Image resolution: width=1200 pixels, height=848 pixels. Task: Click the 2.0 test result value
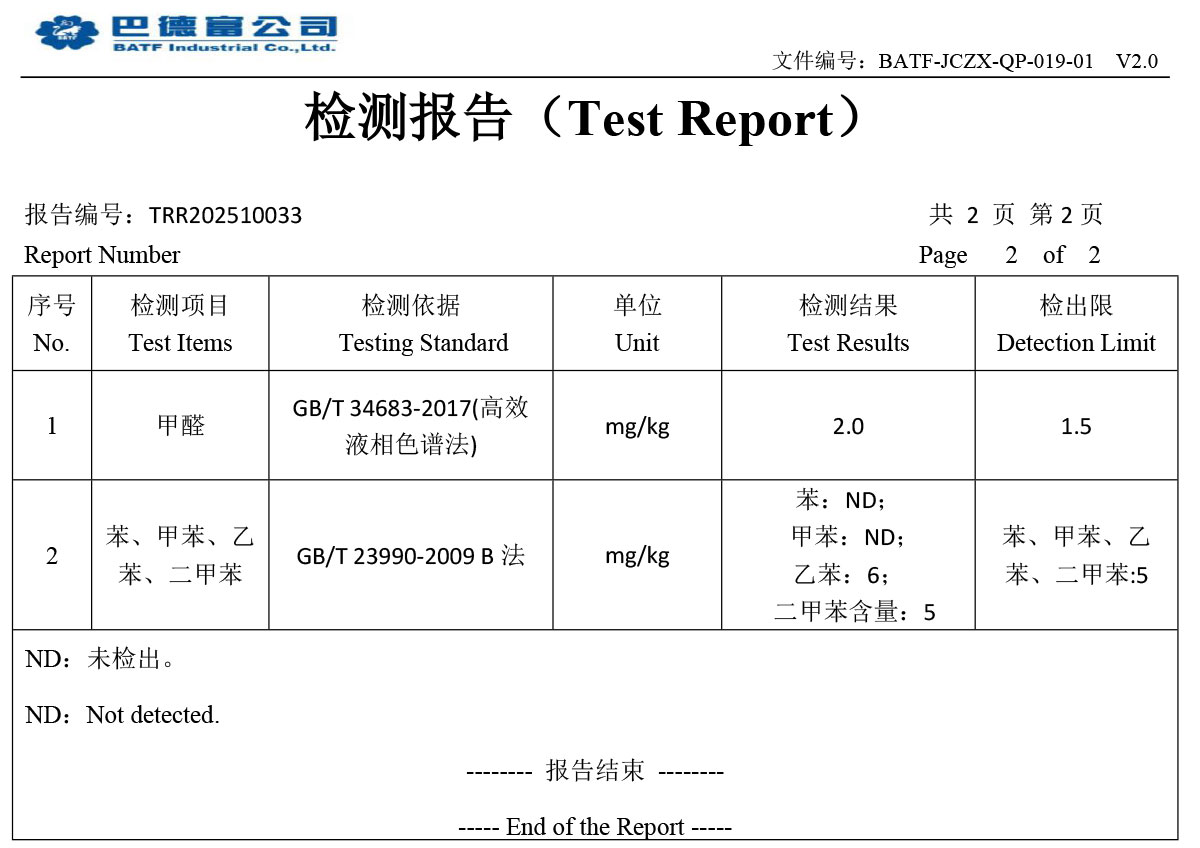(848, 426)
